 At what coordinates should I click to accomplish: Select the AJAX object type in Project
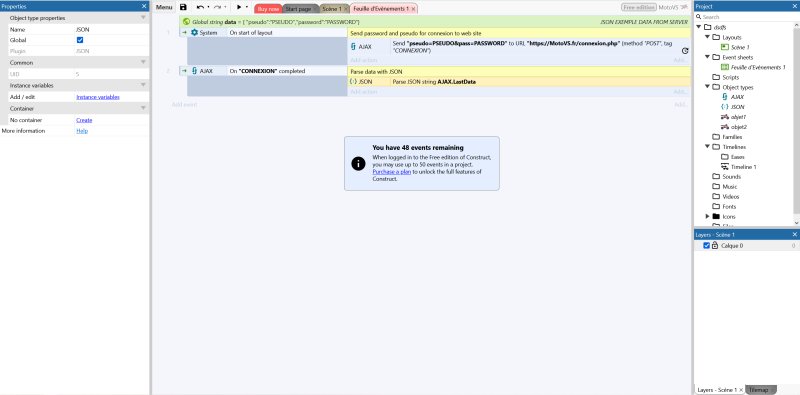[737, 97]
